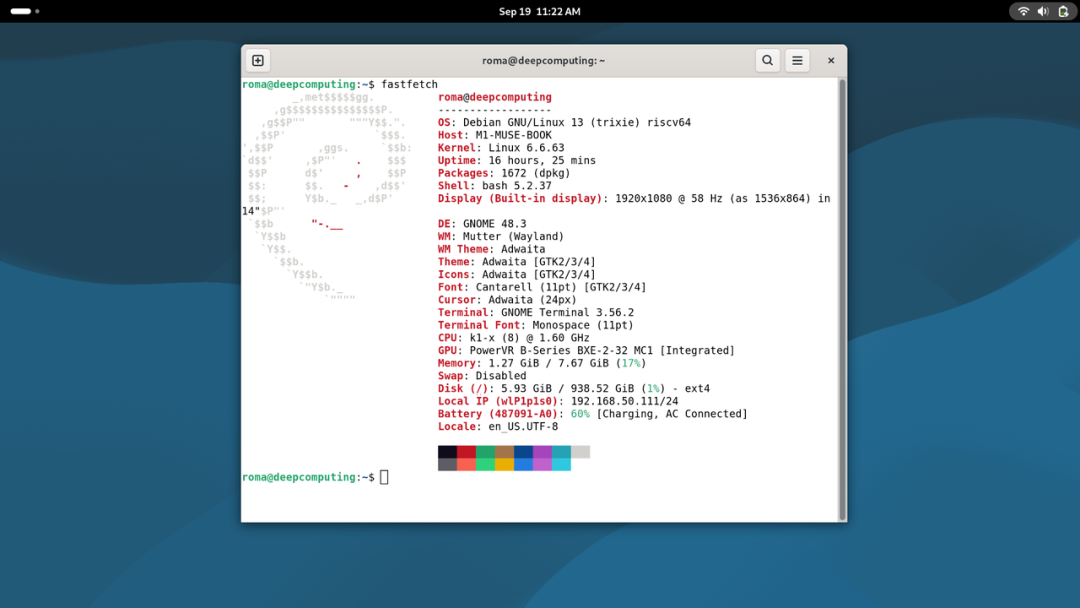Click the yellow color block in palette
The image size is (1080, 608).
tap(504, 464)
